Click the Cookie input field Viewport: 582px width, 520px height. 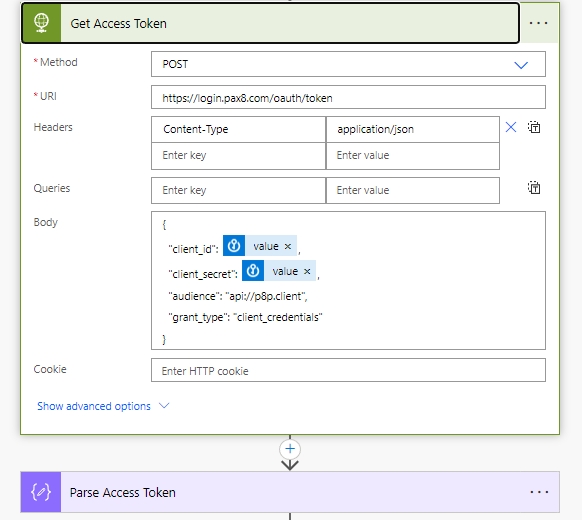pos(348,370)
